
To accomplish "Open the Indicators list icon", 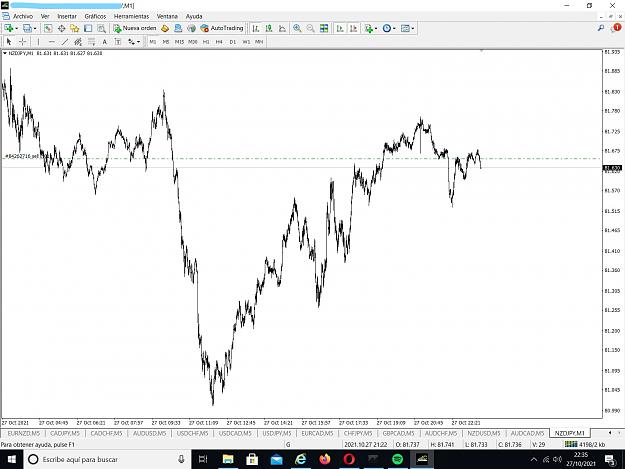I will [x=369, y=28].
